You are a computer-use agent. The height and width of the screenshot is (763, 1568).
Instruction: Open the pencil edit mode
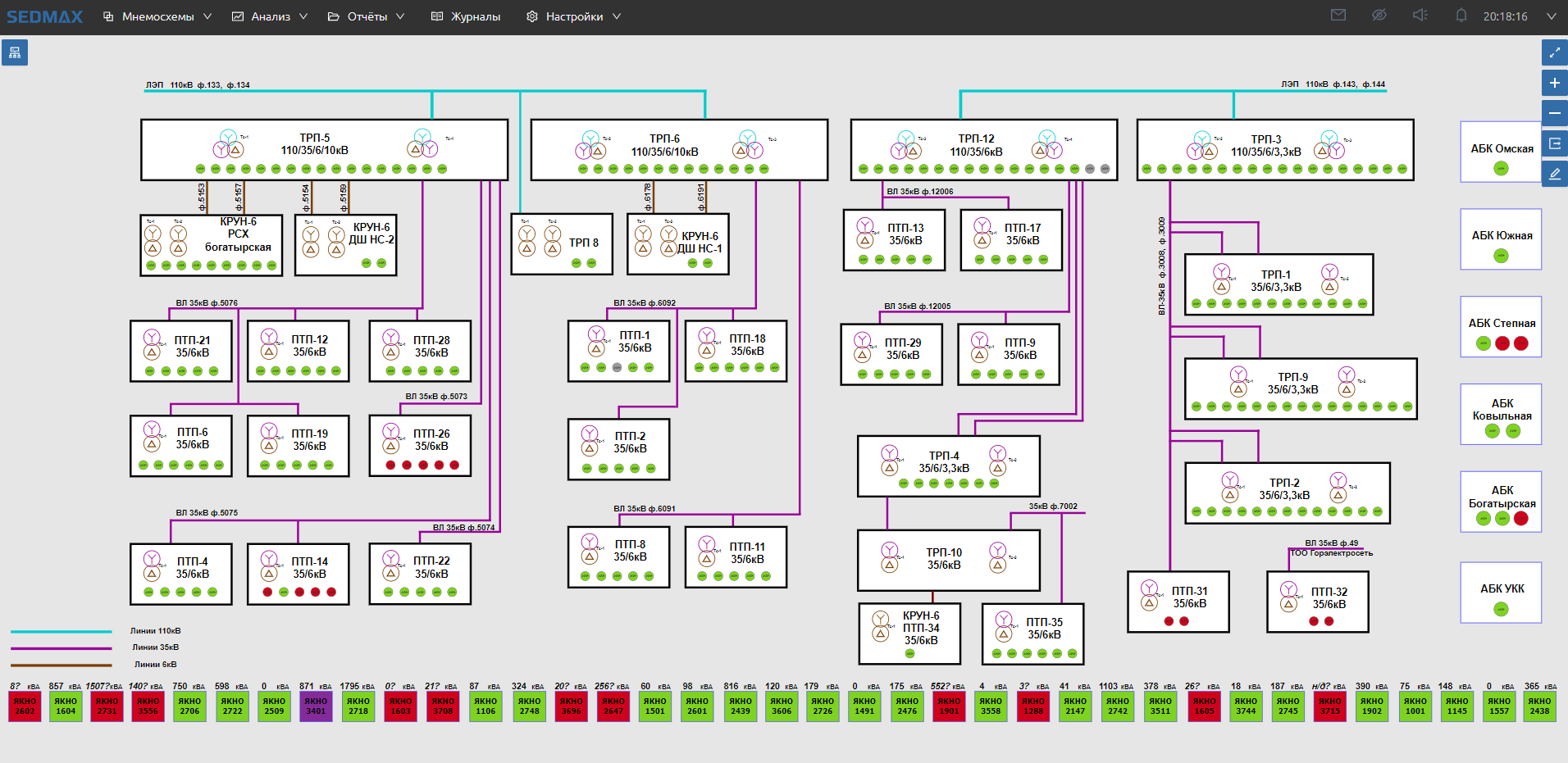click(x=1554, y=174)
